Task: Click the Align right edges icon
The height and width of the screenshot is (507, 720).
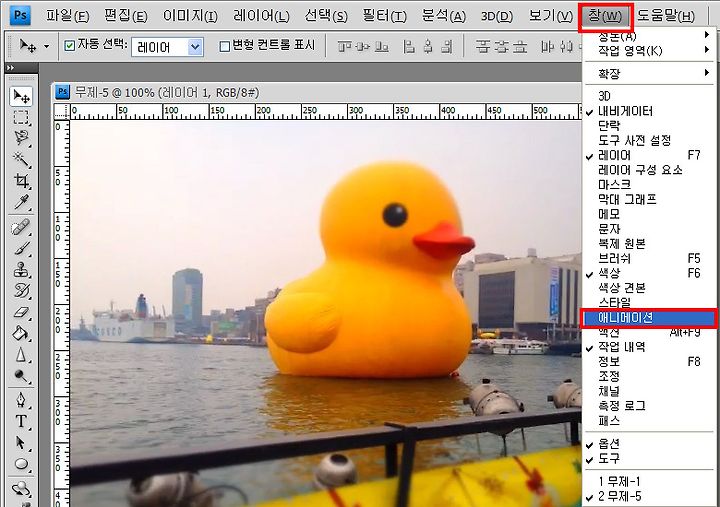Action: 446,46
